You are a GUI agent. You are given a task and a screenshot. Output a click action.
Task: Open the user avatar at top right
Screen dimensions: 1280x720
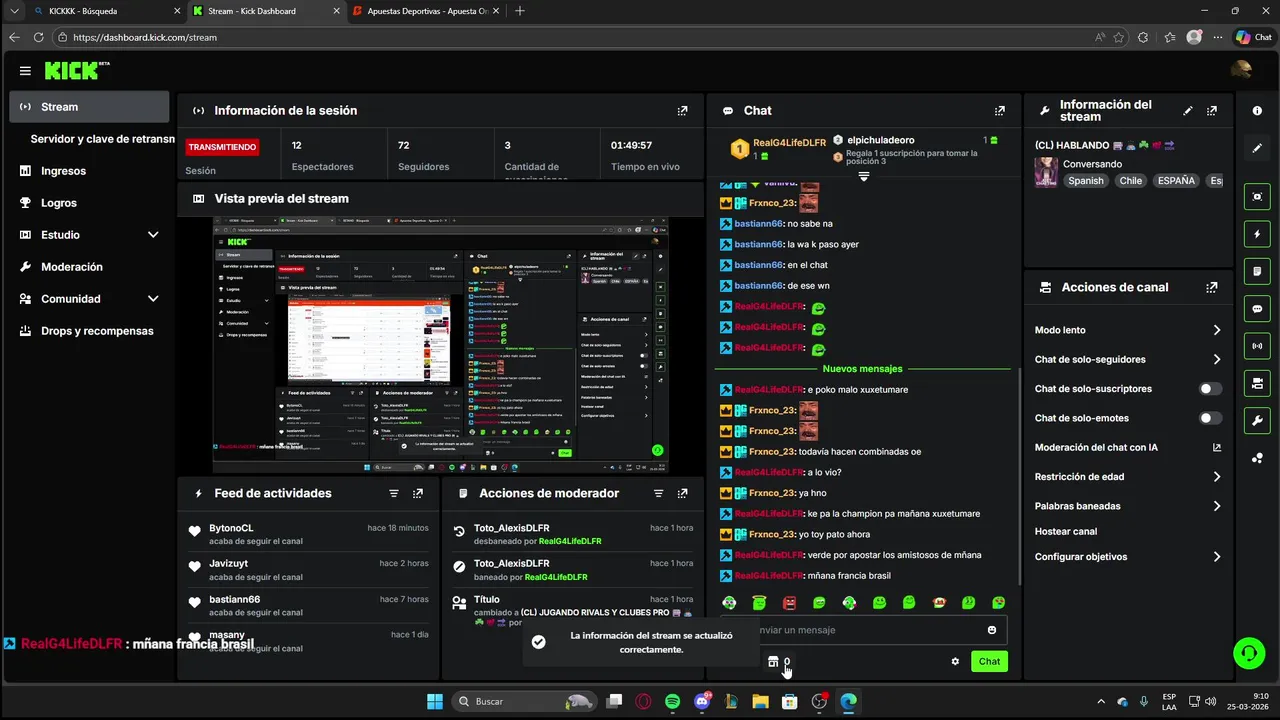point(1241,70)
